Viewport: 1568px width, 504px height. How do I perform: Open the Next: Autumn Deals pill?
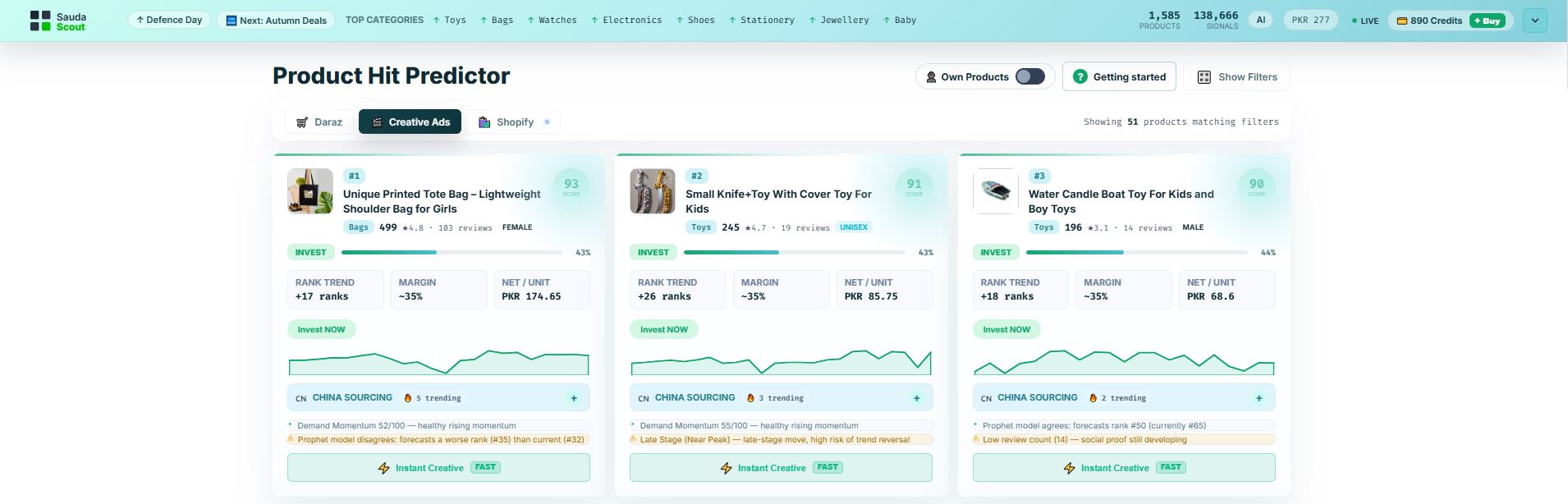pyautogui.click(x=276, y=21)
